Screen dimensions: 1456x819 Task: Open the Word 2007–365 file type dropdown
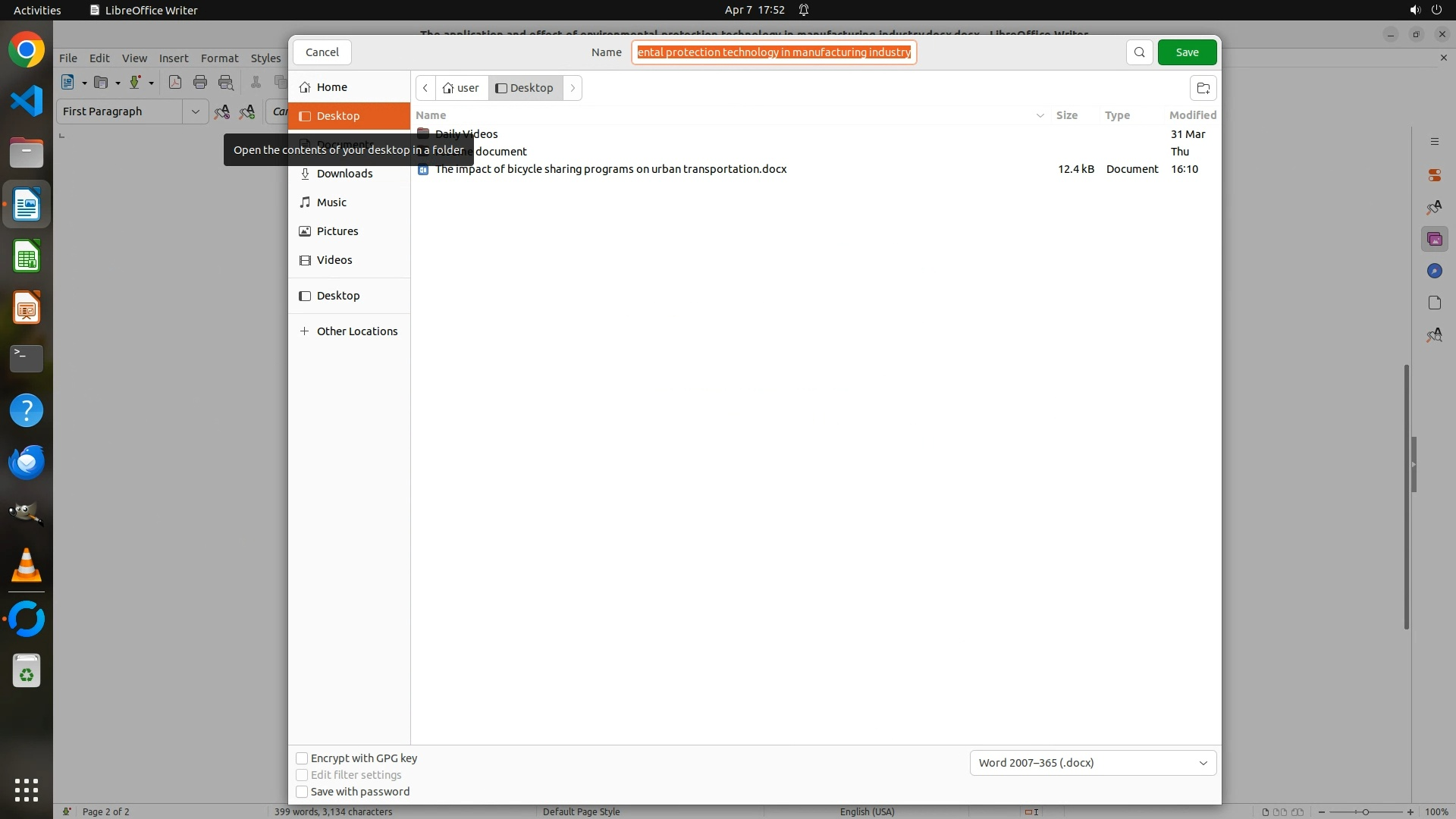point(1093,763)
